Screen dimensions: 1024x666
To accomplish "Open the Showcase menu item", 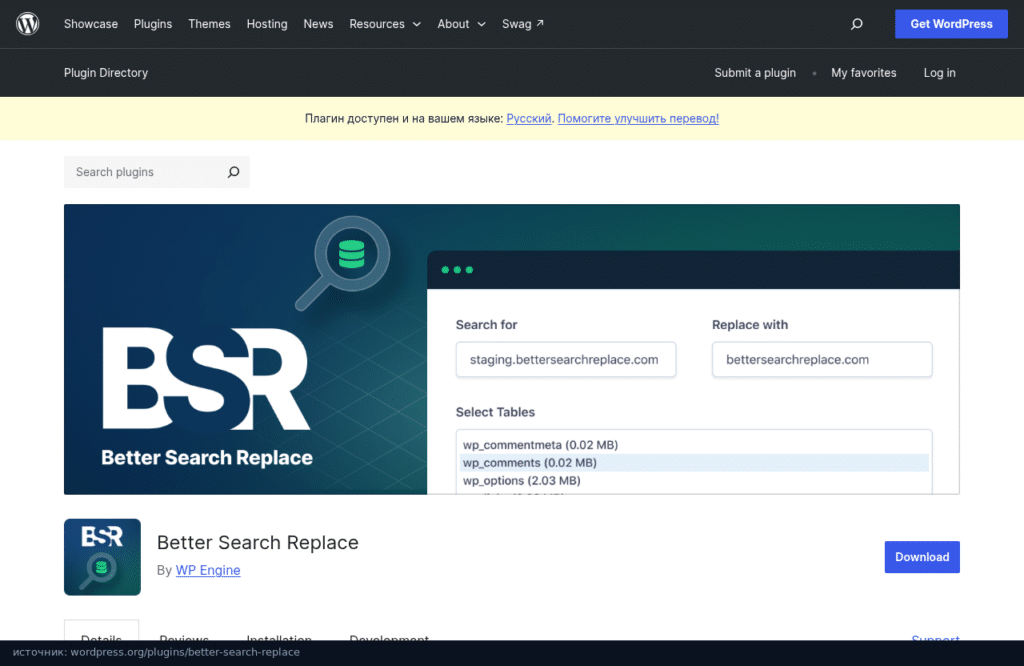I will tap(91, 24).
